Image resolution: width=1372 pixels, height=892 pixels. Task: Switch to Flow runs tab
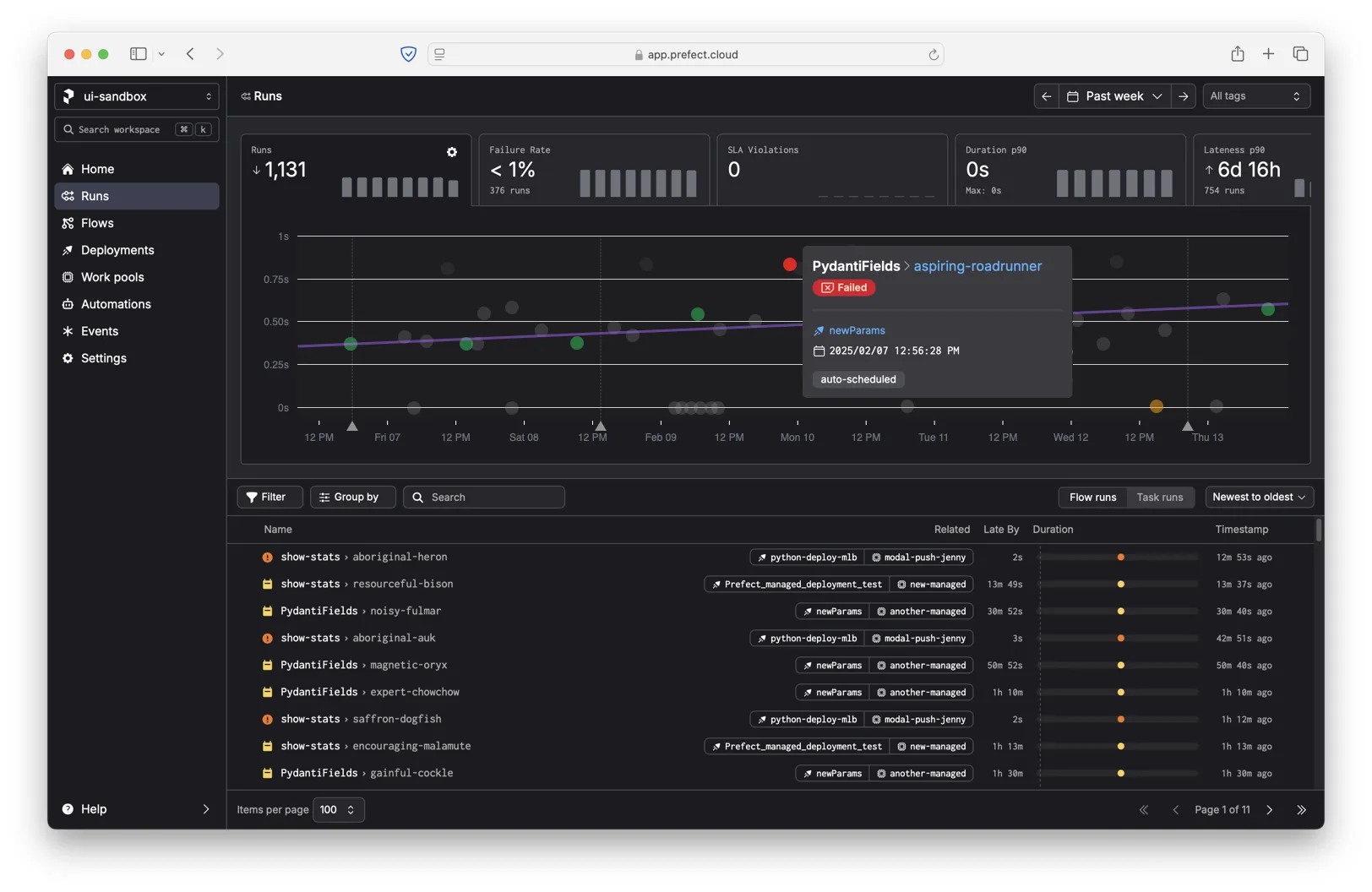pos(1092,497)
